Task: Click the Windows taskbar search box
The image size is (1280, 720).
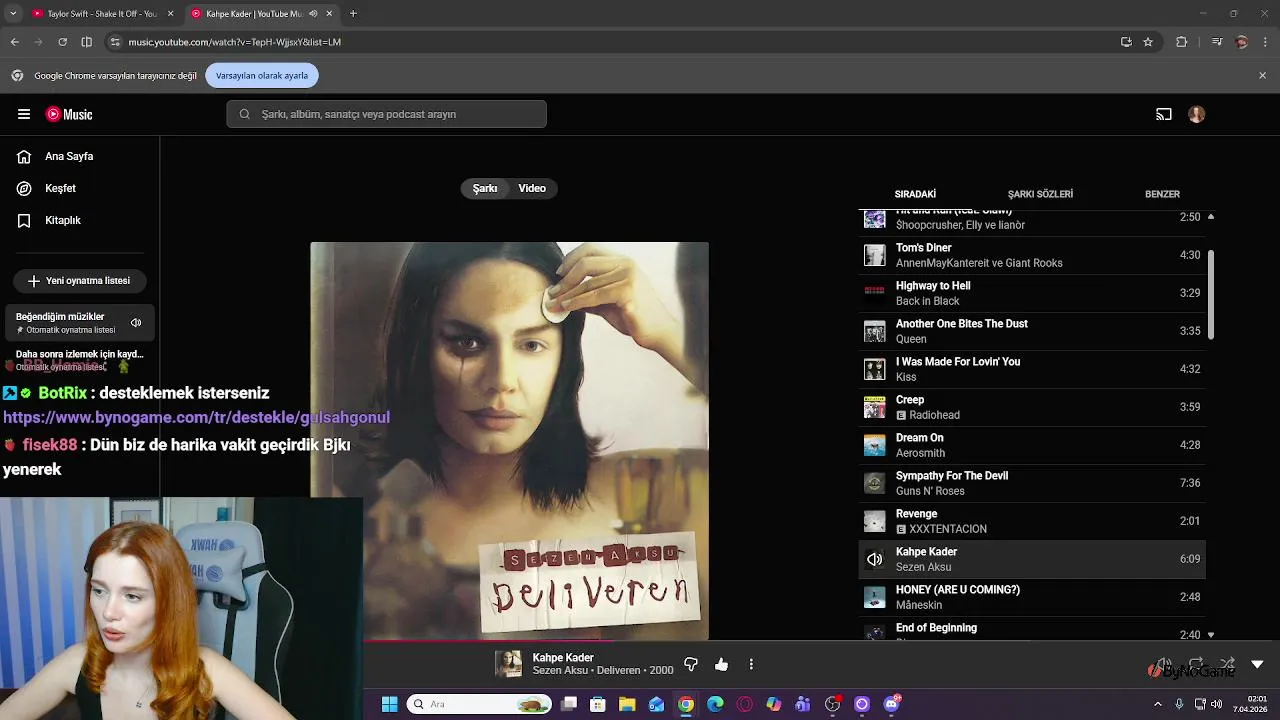Action: [480, 704]
